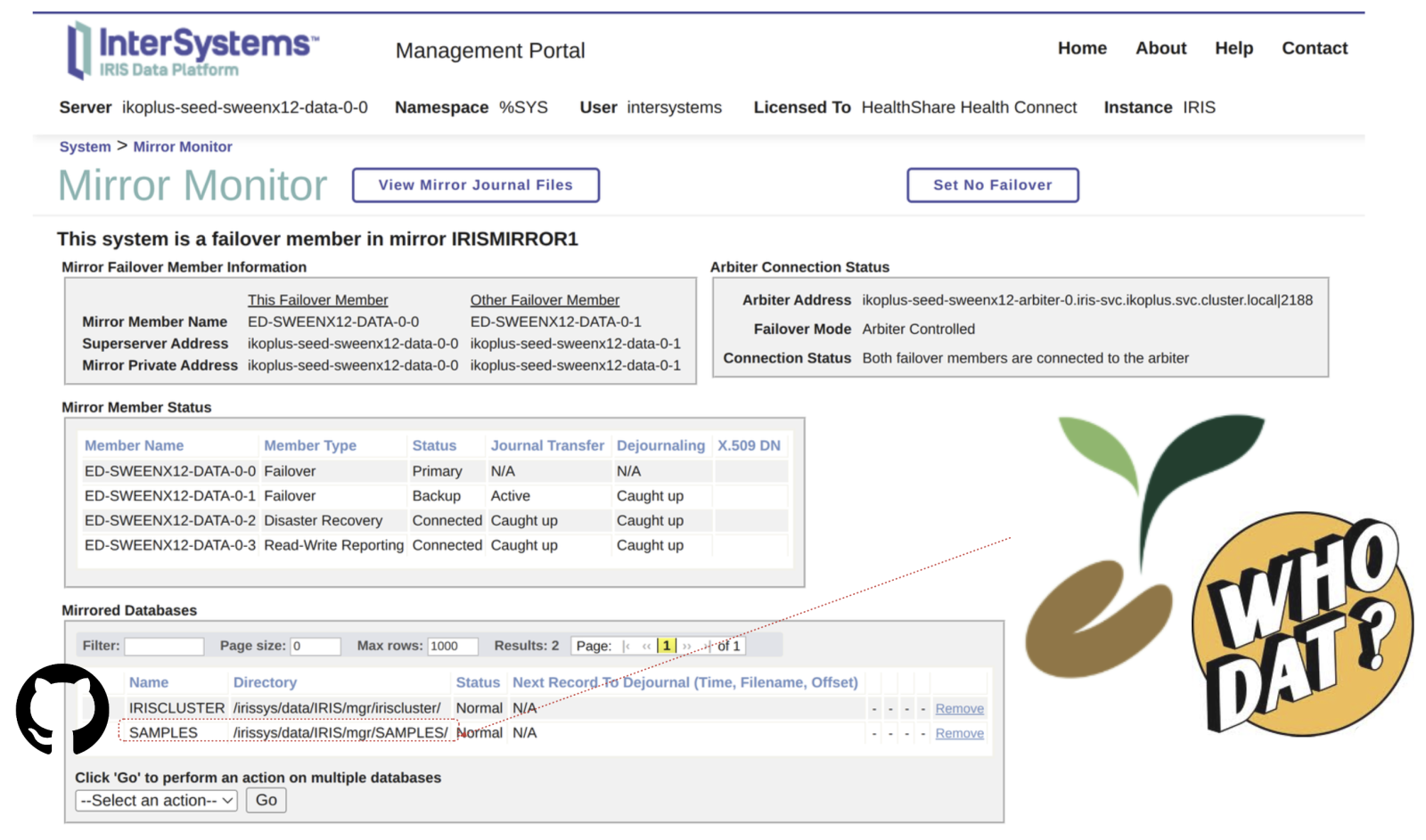Remove the SAMPLES mirrored database
This screenshot has width=1426, height=840.
[x=959, y=734]
